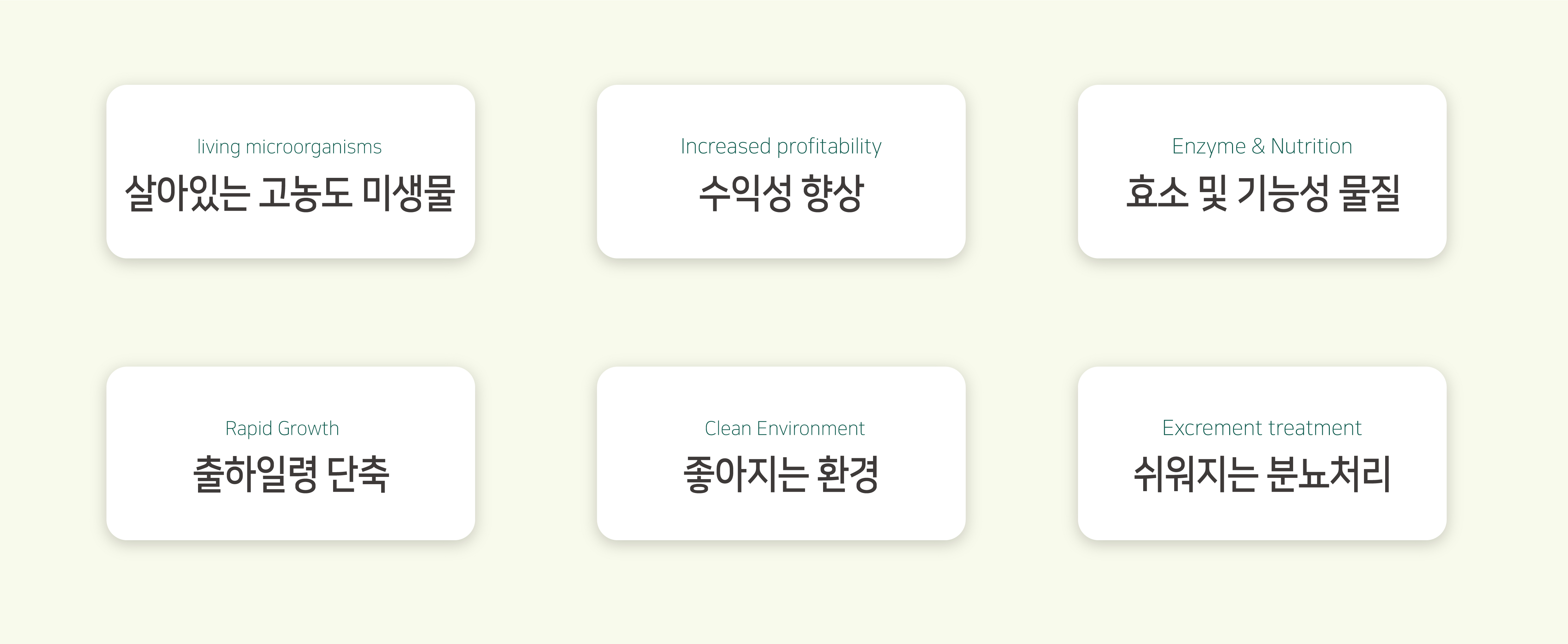Click the 살아있는 고농도 미생물 heading
This screenshot has height=644, width=1568.
290,193
